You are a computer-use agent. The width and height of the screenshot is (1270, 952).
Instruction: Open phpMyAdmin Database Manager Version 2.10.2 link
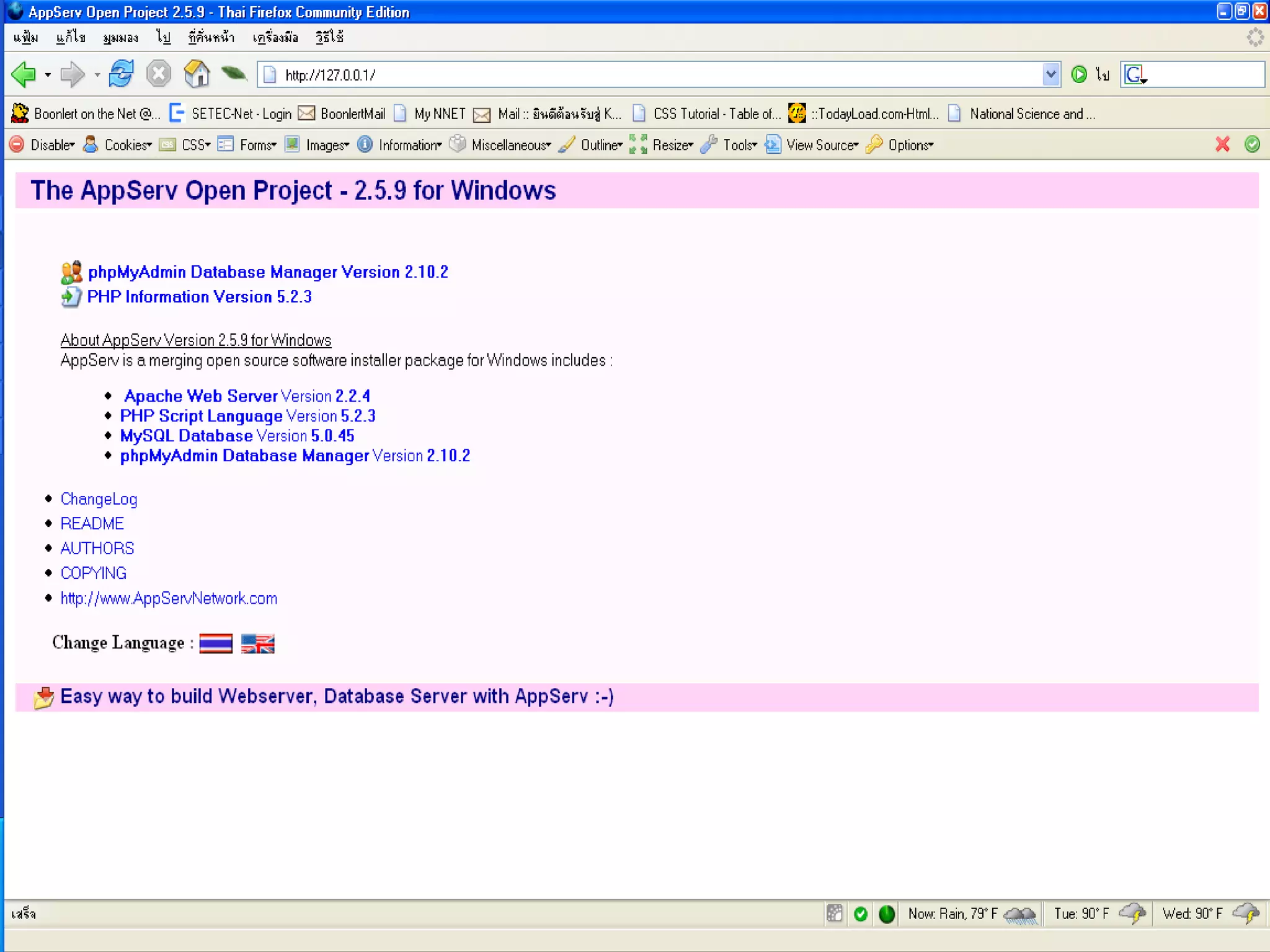(268, 271)
